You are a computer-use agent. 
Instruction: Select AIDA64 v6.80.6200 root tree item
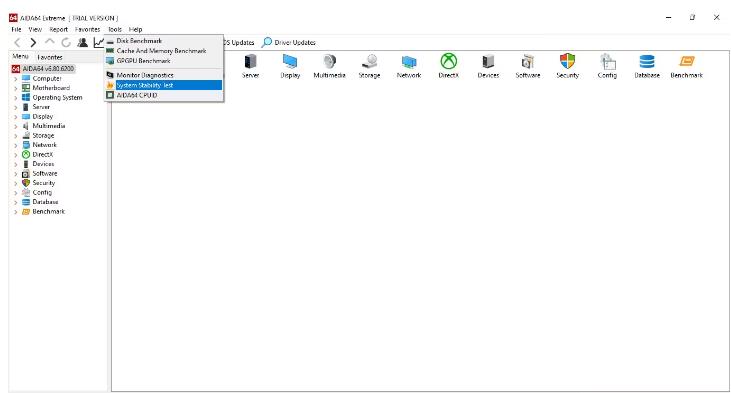[48, 69]
